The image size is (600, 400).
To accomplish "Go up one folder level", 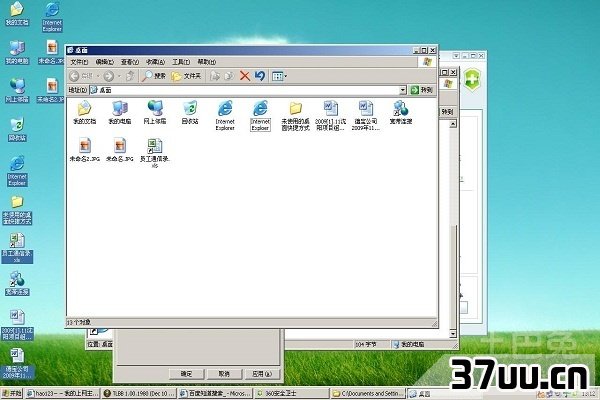I will [130, 76].
